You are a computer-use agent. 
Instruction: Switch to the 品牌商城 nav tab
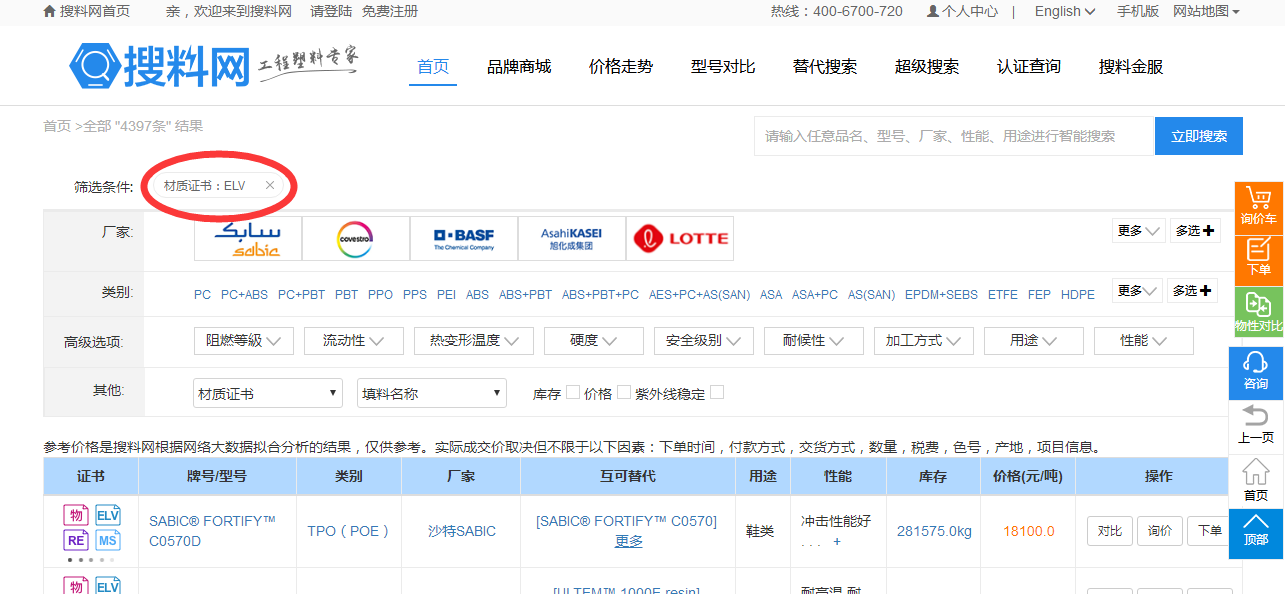click(519, 67)
